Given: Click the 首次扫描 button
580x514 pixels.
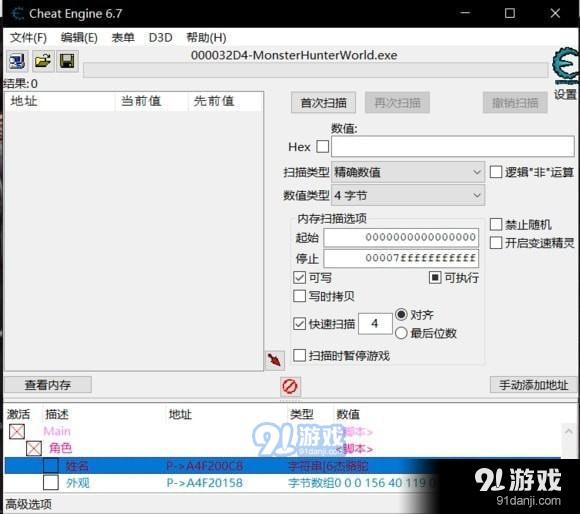Looking at the screenshot, I should [x=323, y=102].
